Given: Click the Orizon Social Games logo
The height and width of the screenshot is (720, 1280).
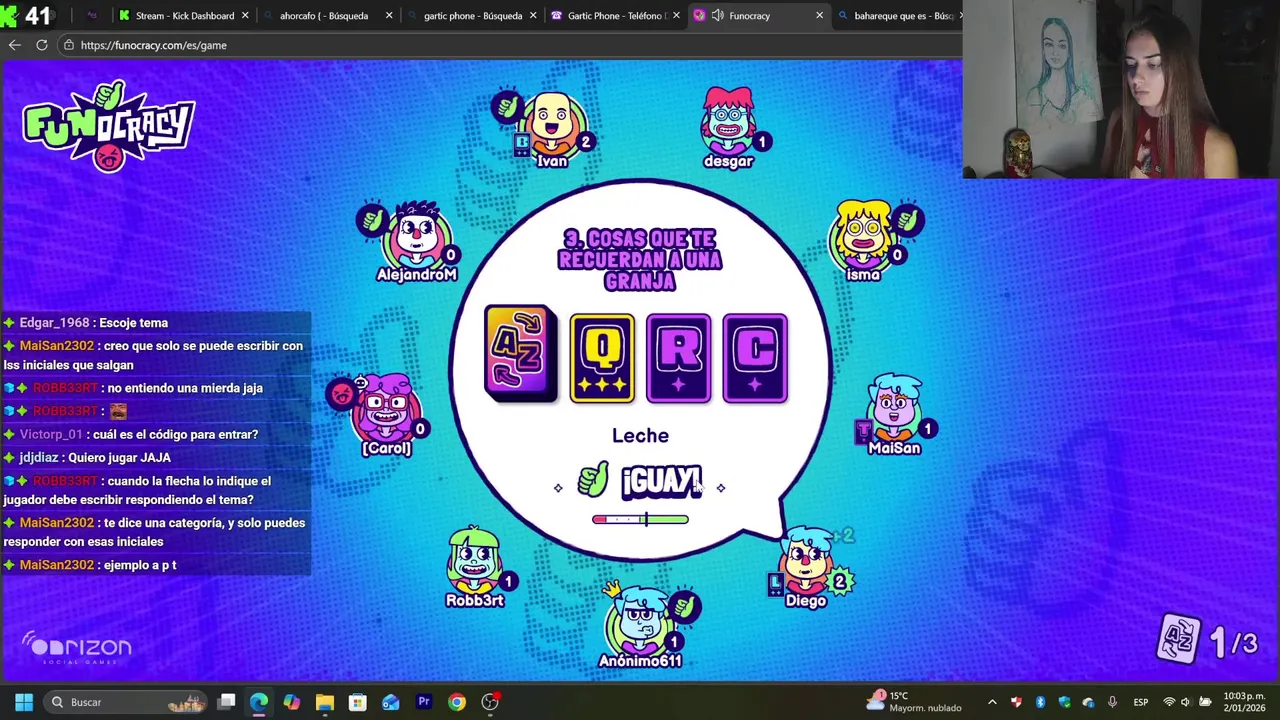Looking at the screenshot, I should point(77,648).
